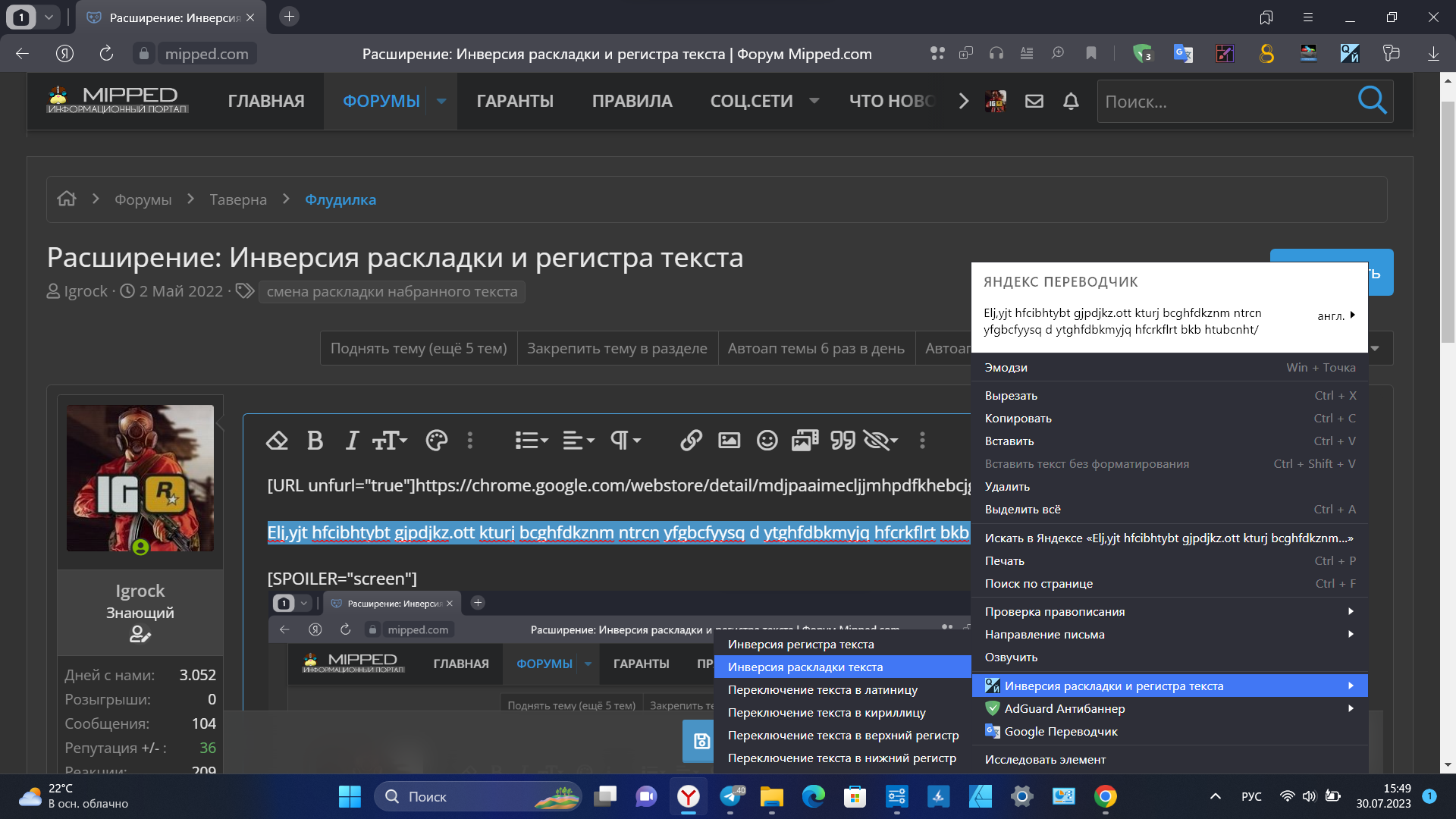This screenshot has height=819, width=1456.
Task: Open Google Chrome from taskbar
Action: coord(1106,796)
